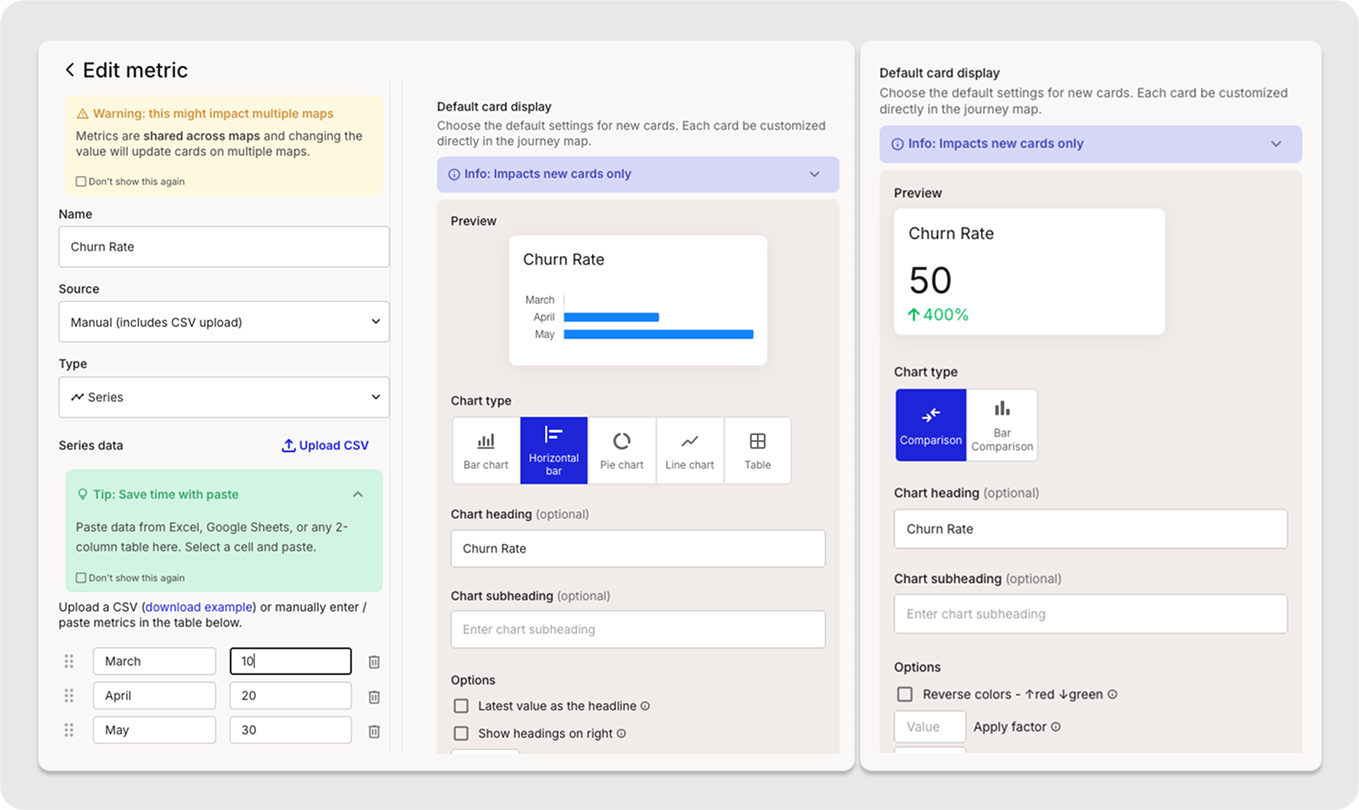
Task: Click the drag handle for April row
Action: (x=69, y=696)
